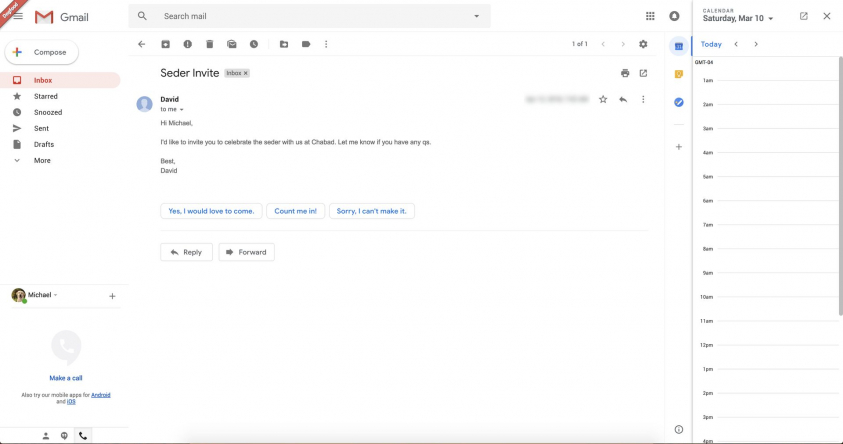The width and height of the screenshot is (843, 444).
Task: Open calendar in new tab
Action: tap(803, 16)
